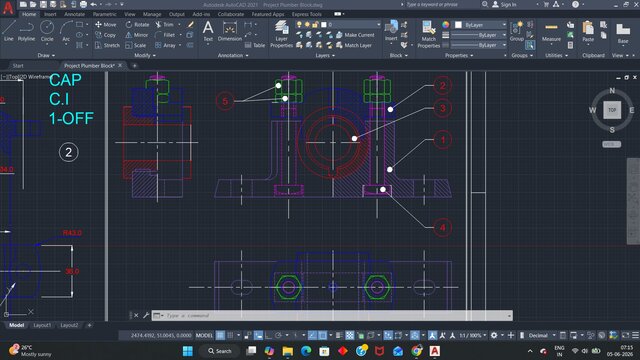This screenshot has width=640, height=360.
Task: Click the Undo arrow
Action: (x=94, y=4)
